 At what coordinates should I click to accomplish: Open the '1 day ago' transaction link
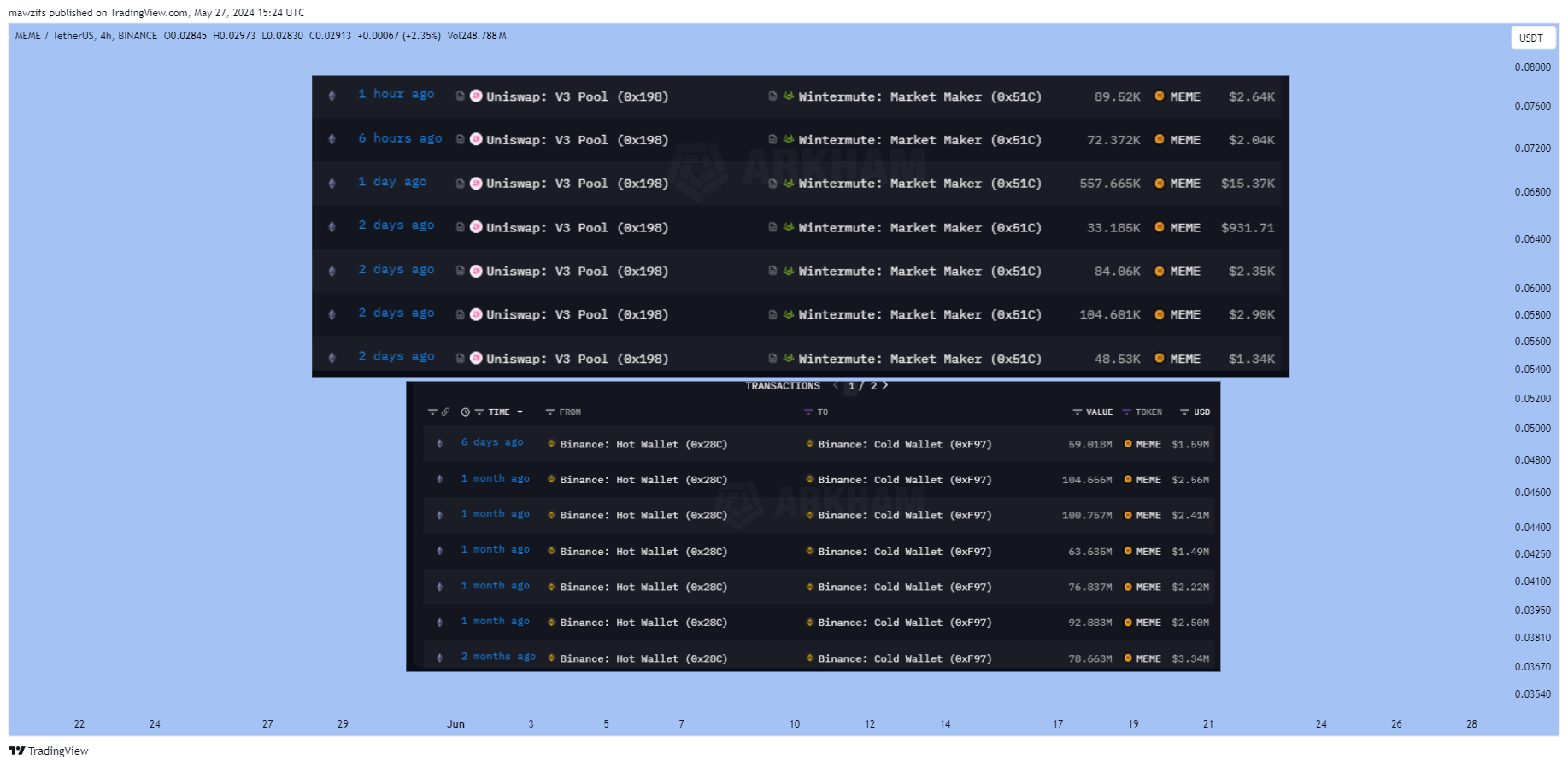392,182
